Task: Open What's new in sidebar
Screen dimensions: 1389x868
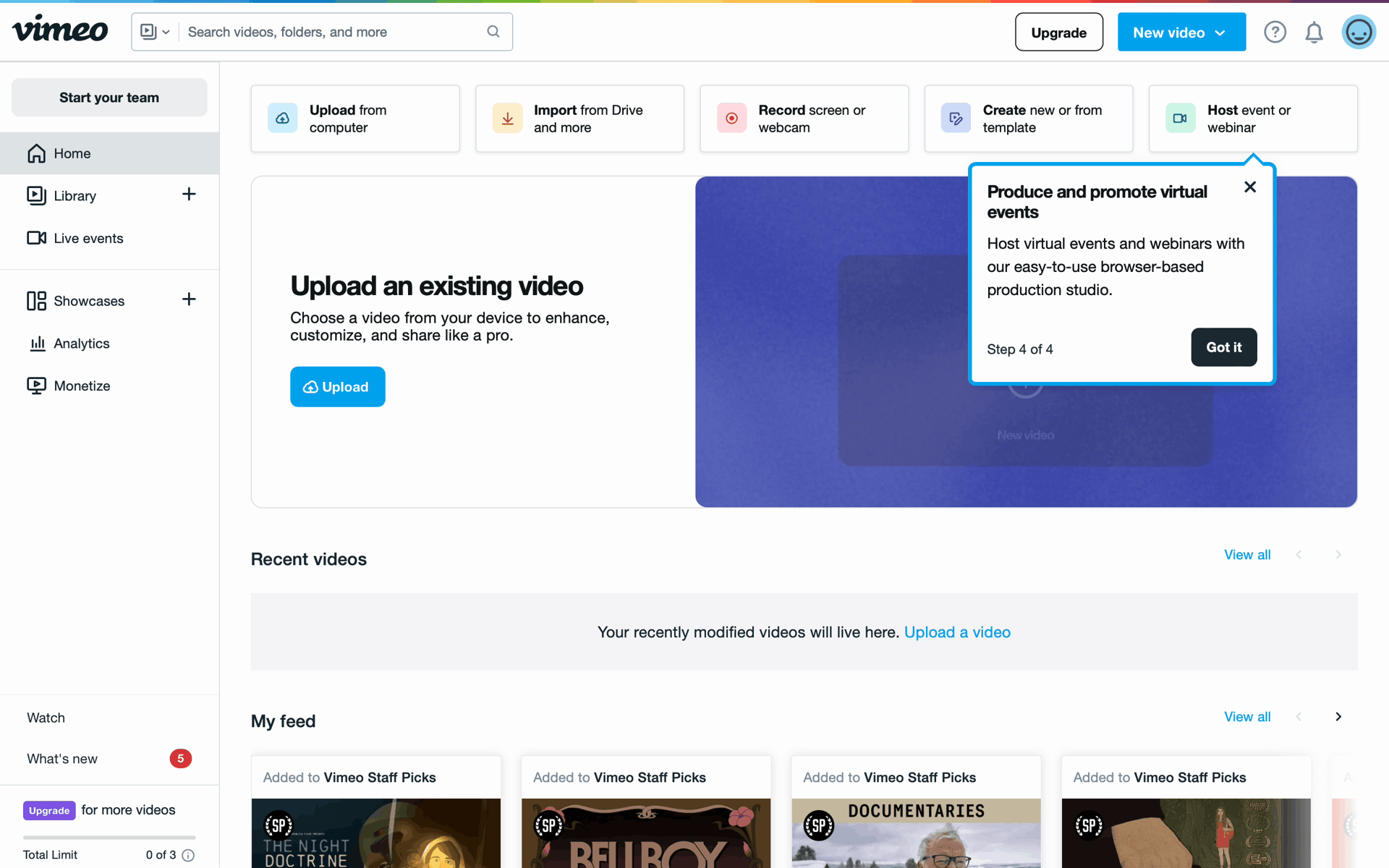Action: (x=62, y=759)
